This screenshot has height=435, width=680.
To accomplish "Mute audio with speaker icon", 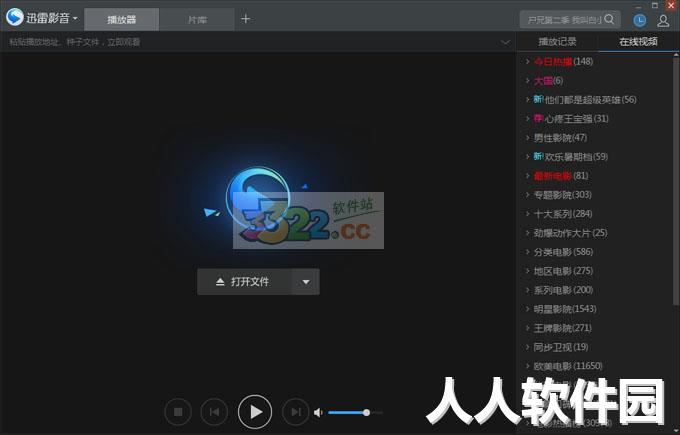I will pyautogui.click(x=318, y=412).
